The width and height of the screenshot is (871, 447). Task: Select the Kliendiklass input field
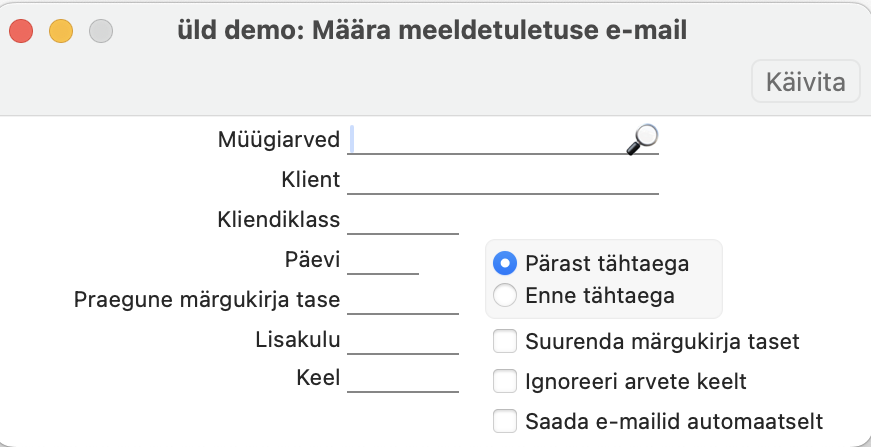[402, 220]
